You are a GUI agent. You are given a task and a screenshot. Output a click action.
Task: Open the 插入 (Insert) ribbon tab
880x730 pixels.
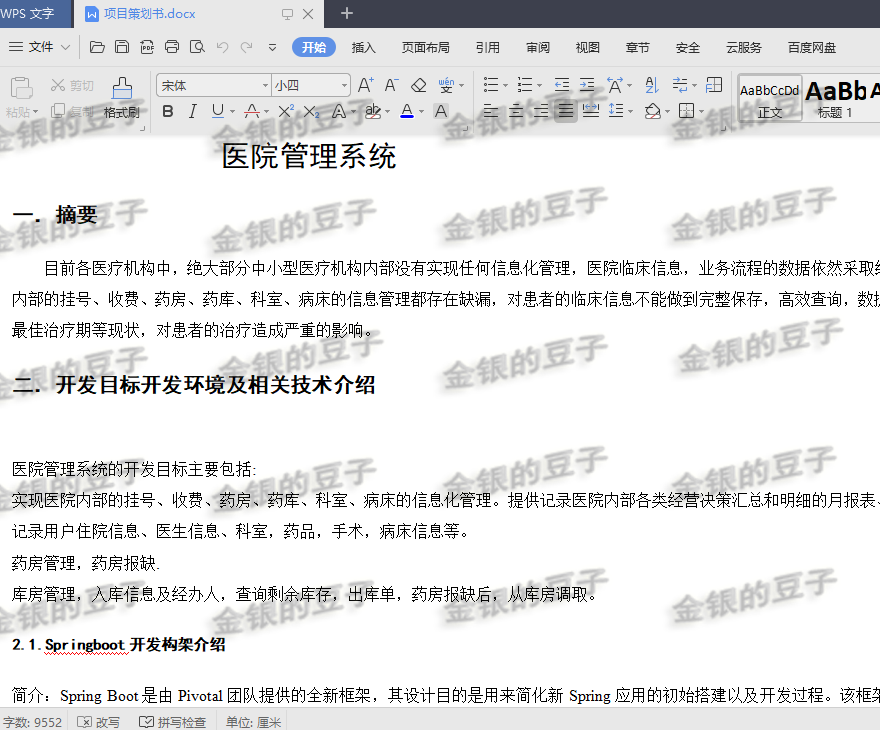point(364,47)
